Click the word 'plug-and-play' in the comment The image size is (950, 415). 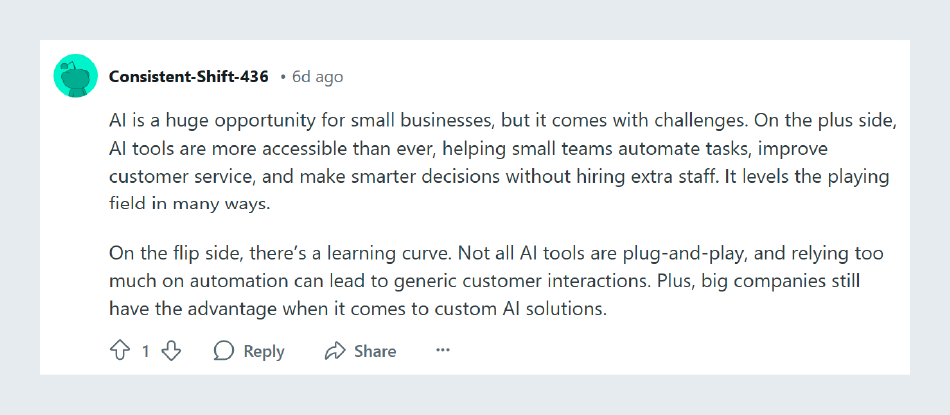point(687,254)
